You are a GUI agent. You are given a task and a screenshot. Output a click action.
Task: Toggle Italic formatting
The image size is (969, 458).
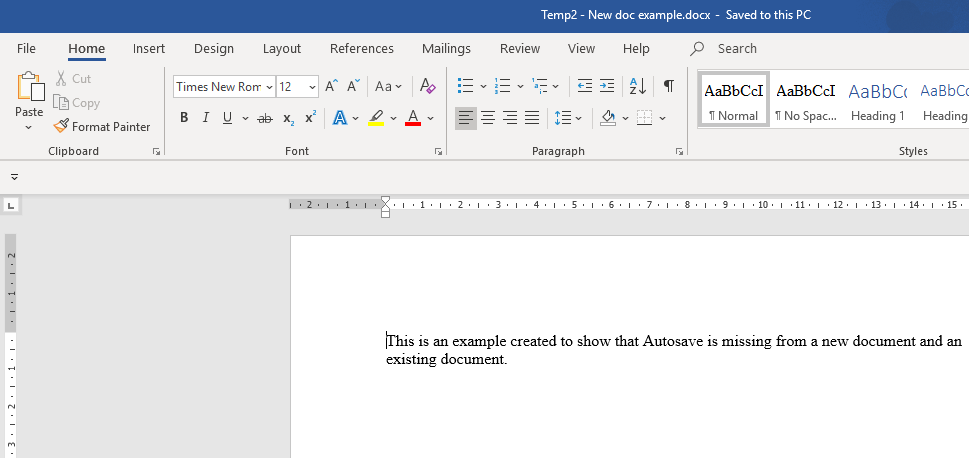(206, 117)
